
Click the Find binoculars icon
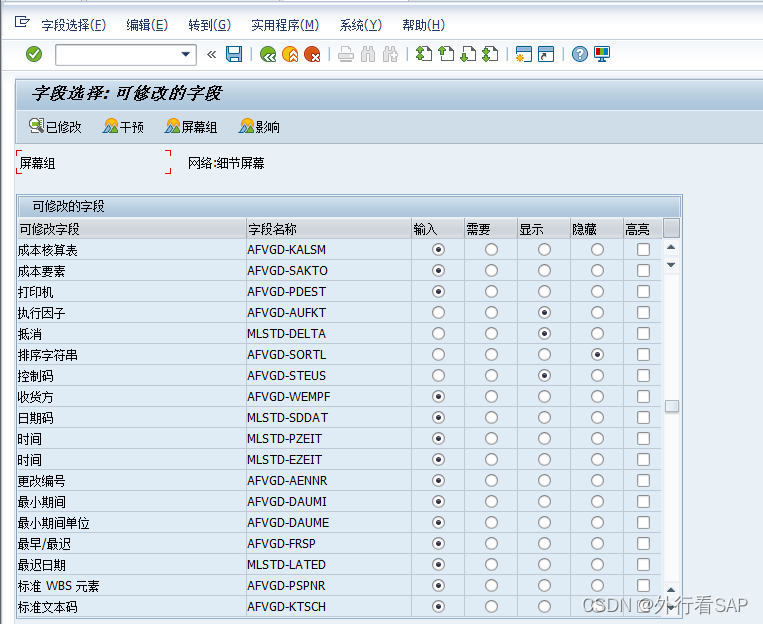point(368,54)
